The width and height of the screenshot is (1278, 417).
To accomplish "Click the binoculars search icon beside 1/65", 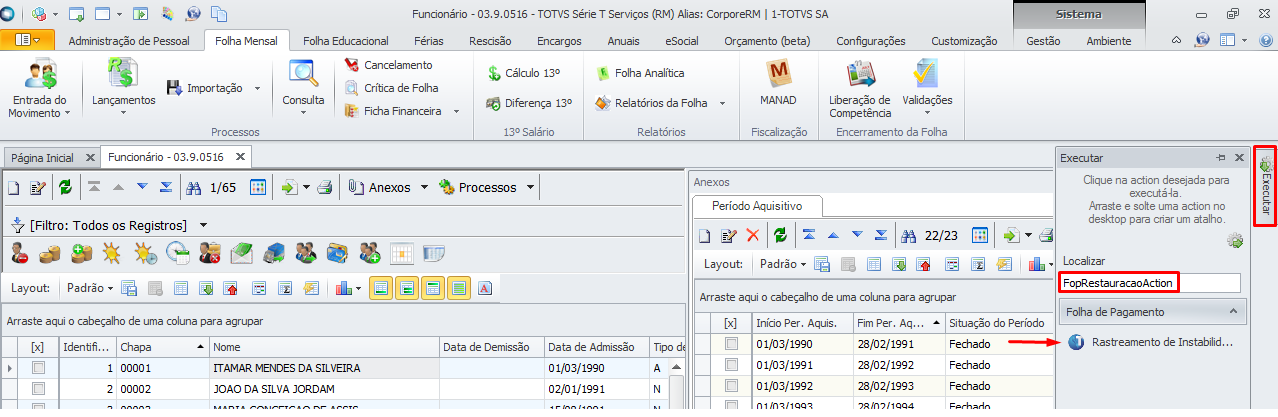I will (195, 187).
